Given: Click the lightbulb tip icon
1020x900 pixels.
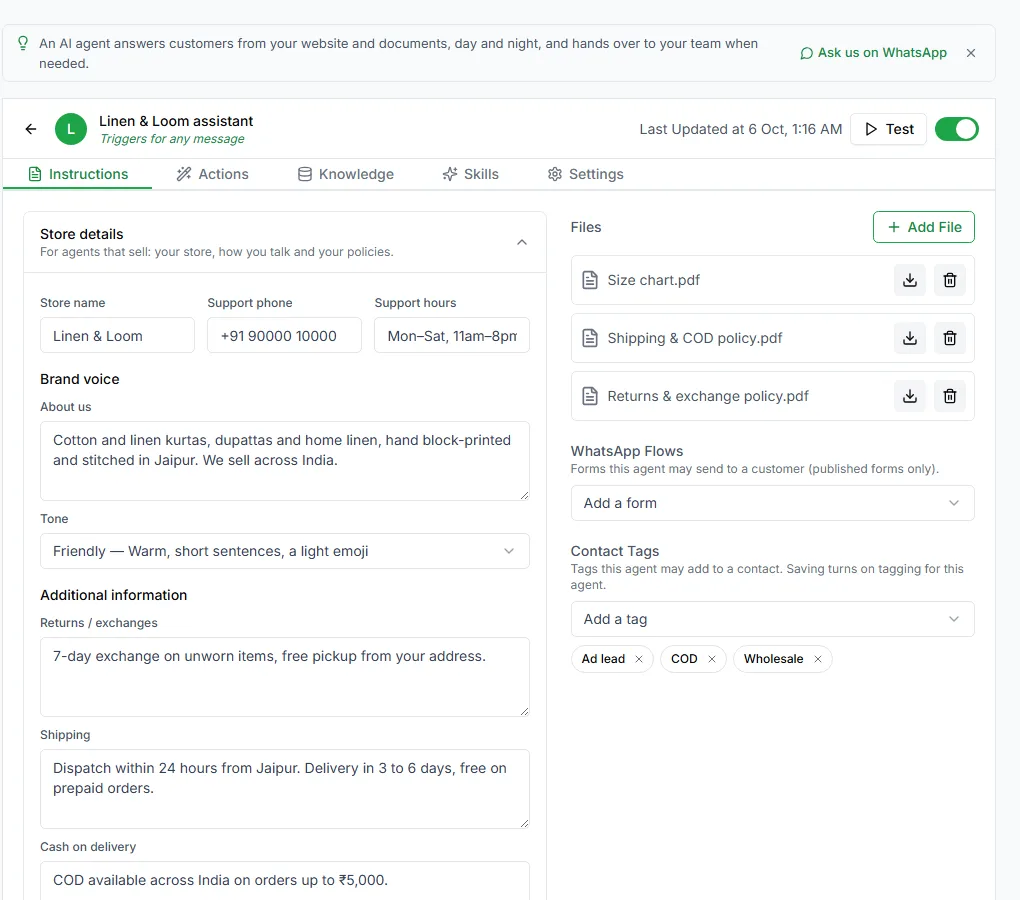Looking at the screenshot, I should click(23, 44).
